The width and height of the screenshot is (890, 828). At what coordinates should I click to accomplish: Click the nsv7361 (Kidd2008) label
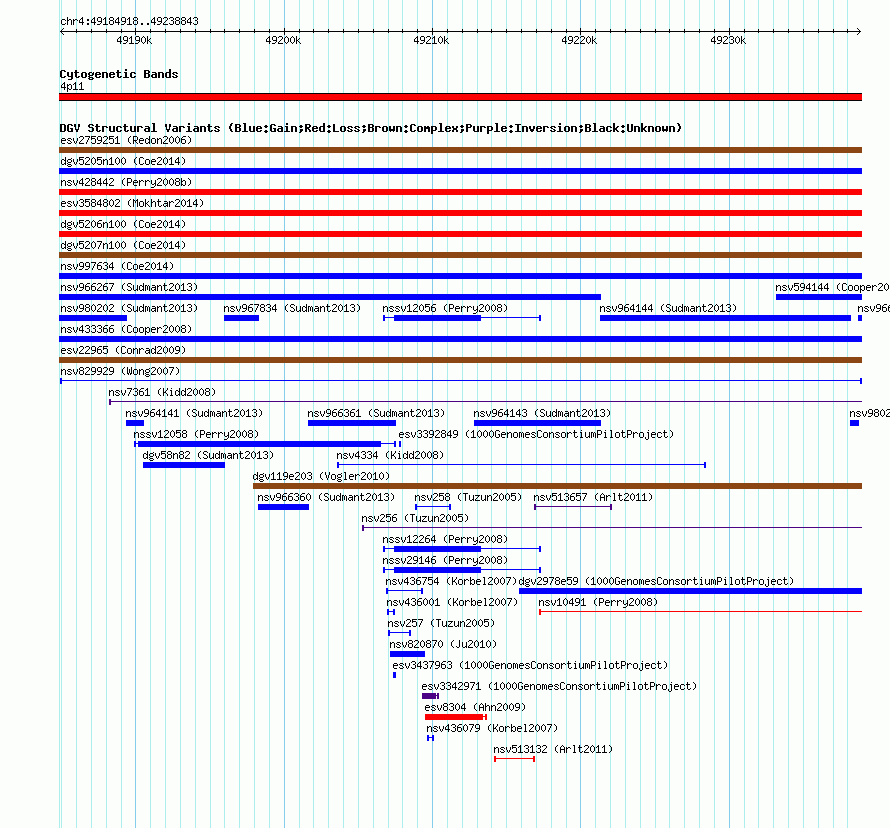pyautogui.click(x=162, y=392)
